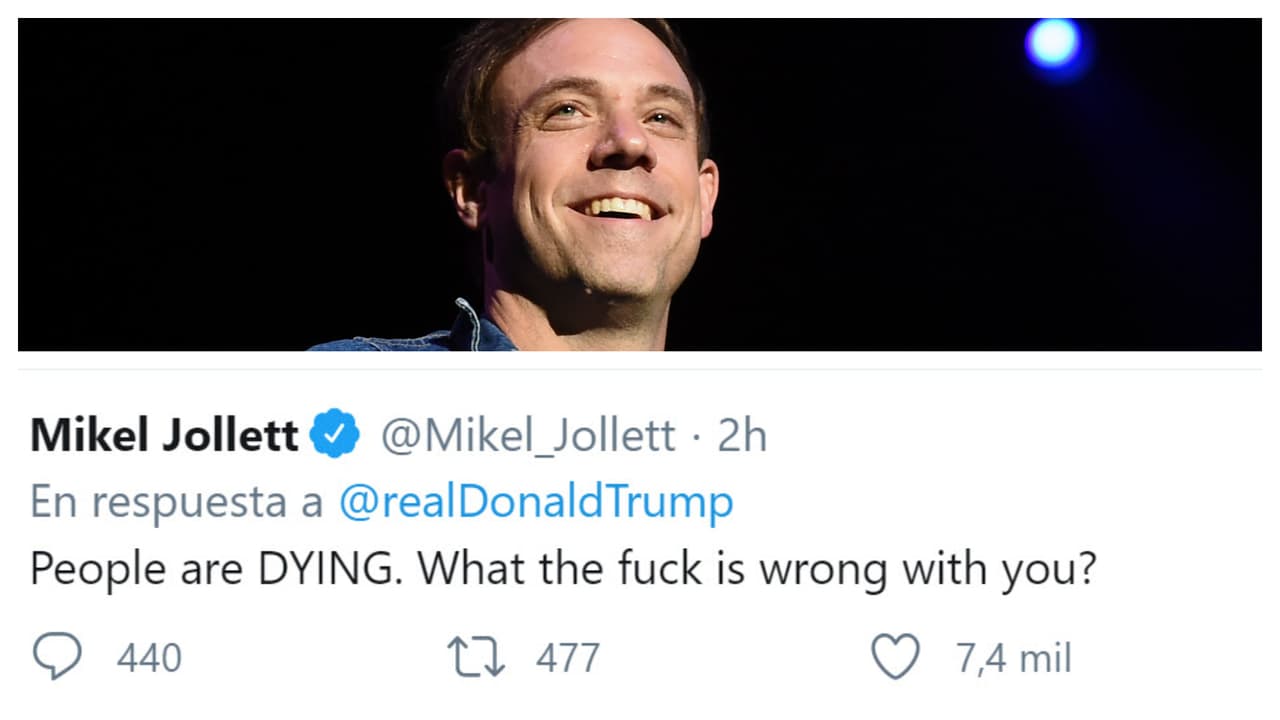Click Mikel Jollett's blue verified badge
Image resolution: width=1280 pixels, height=720 pixels.
click(334, 434)
